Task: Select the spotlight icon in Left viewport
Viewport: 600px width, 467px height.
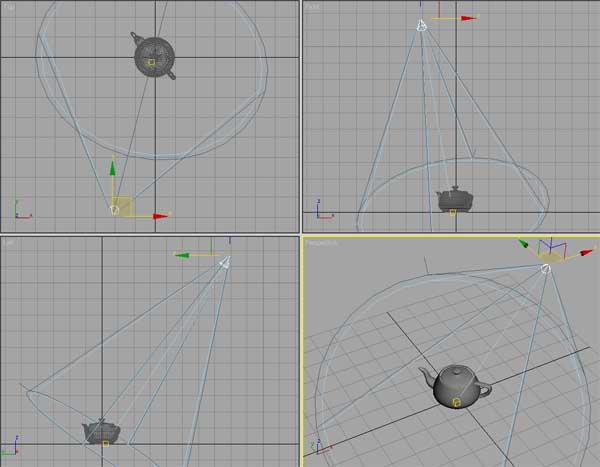Action: pyautogui.click(x=225, y=262)
